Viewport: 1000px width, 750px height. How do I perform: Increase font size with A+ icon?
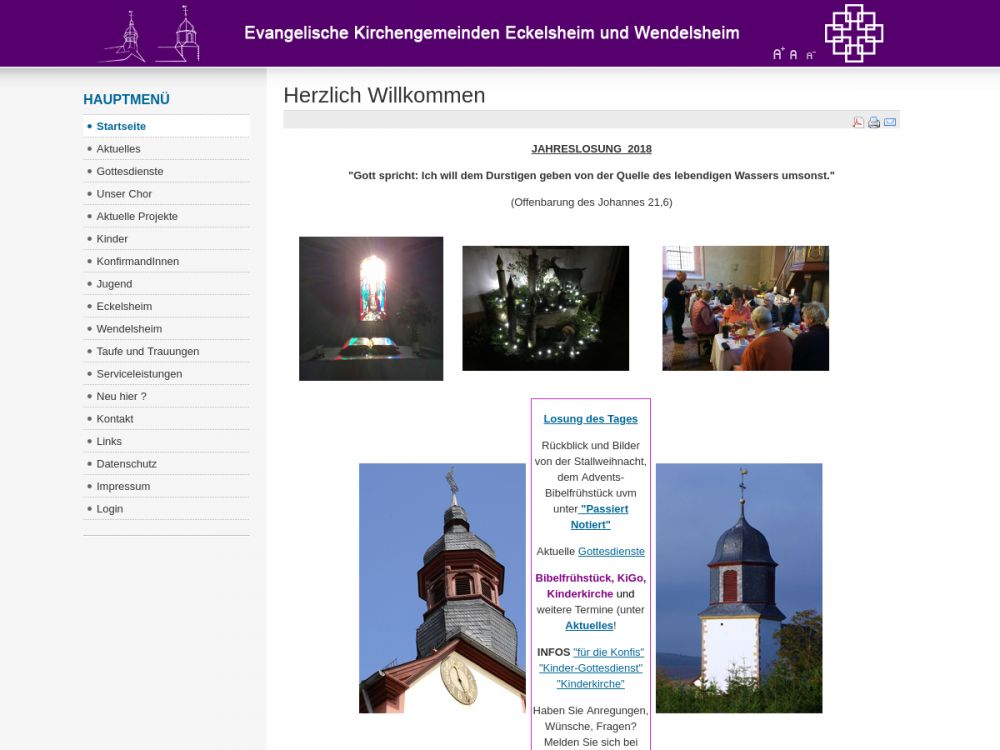(x=778, y=54)
